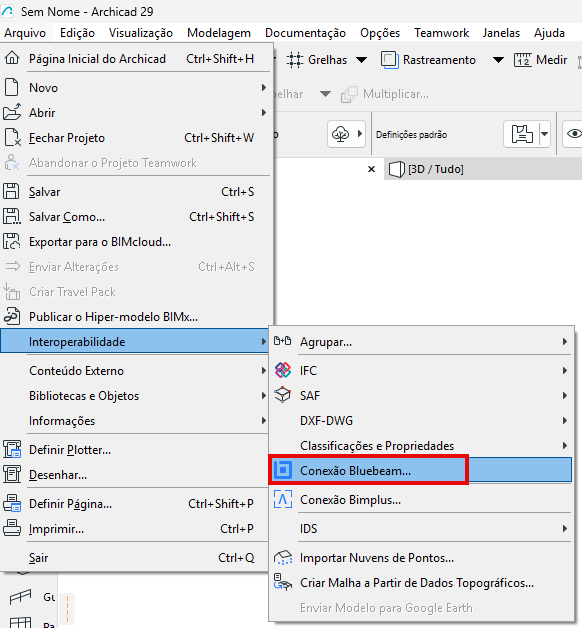Open Conexão Bimplus via its icon
The height and width of the screenshot is (628, 582).
[283, 500]
